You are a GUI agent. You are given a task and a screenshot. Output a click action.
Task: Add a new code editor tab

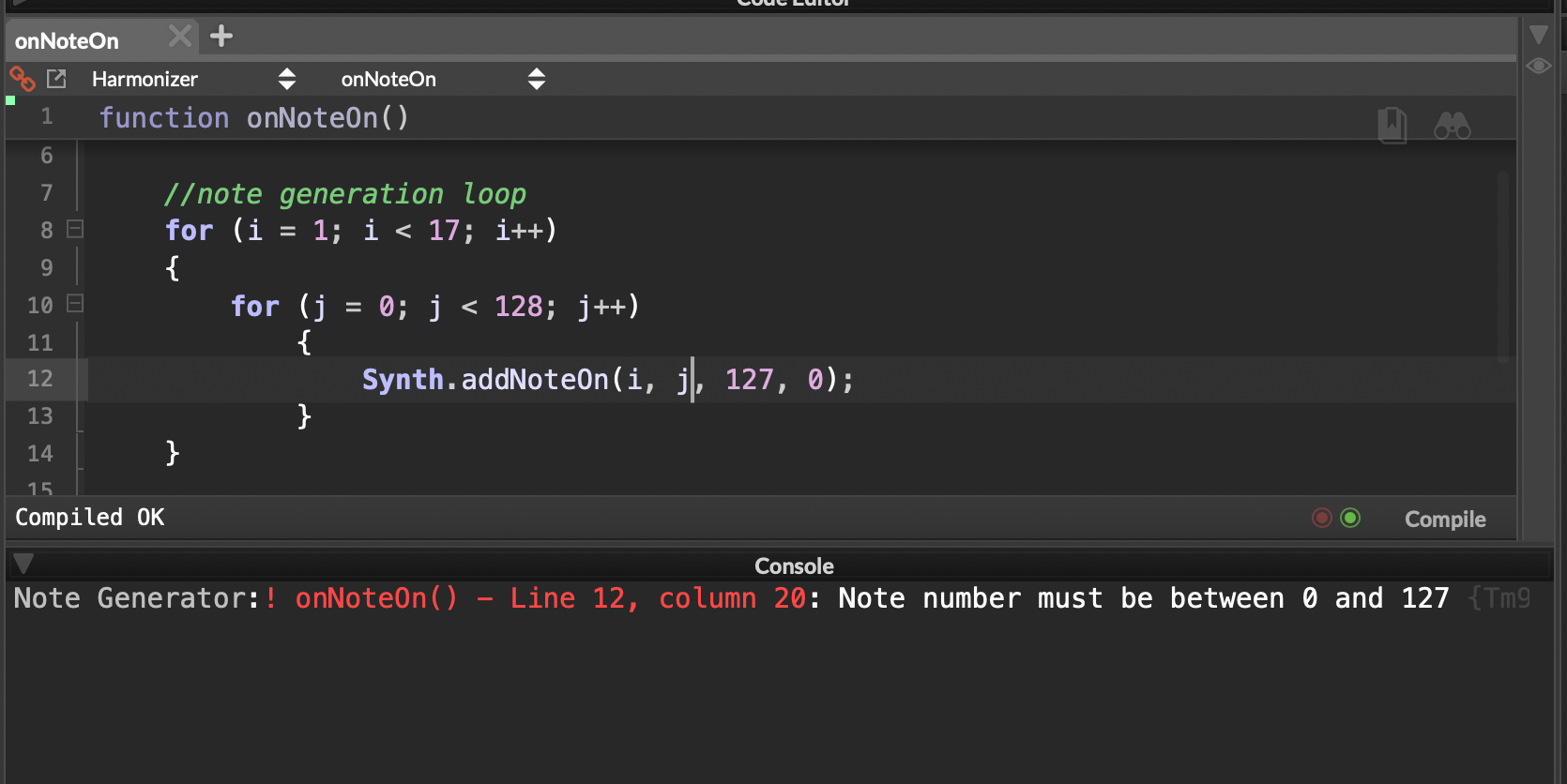pyautogui.click(x=221, y=37)
